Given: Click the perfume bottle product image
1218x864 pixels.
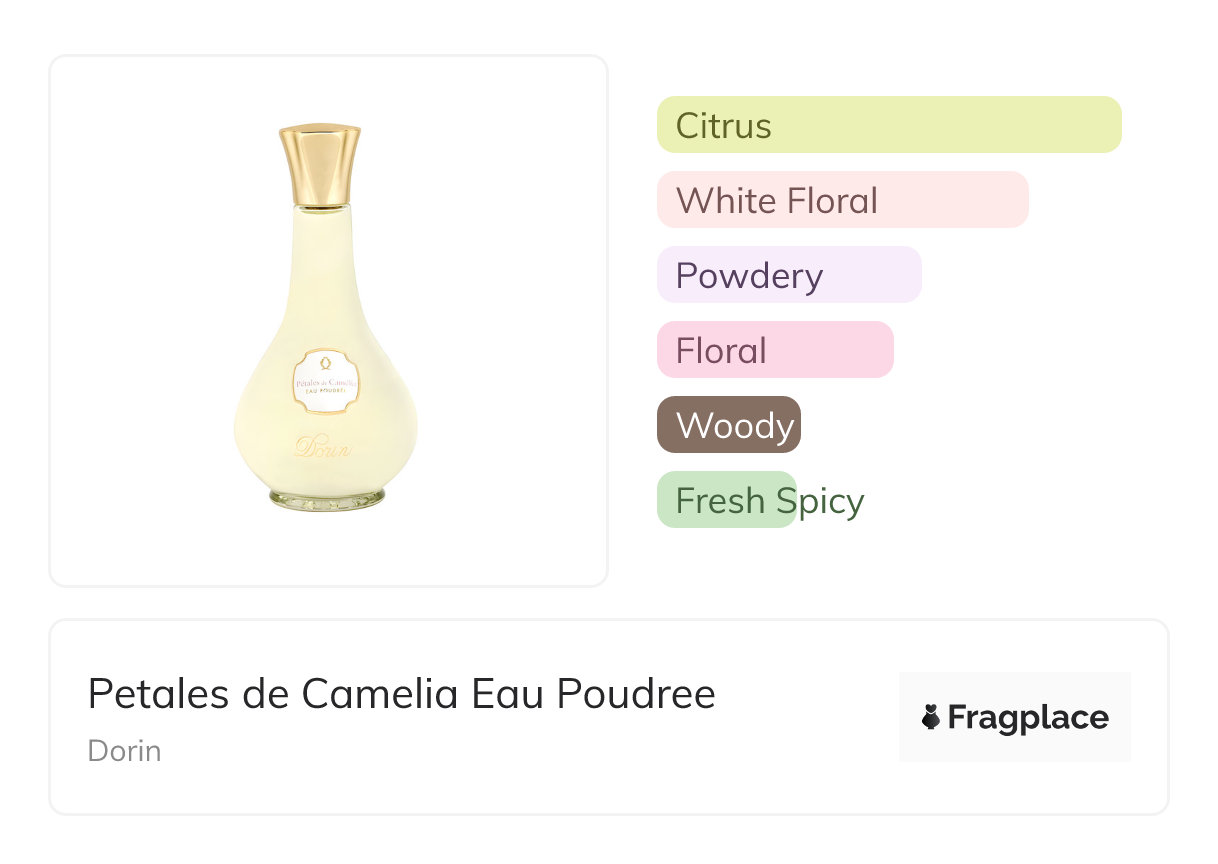Looking at the screenshot, I should [326, 320].
